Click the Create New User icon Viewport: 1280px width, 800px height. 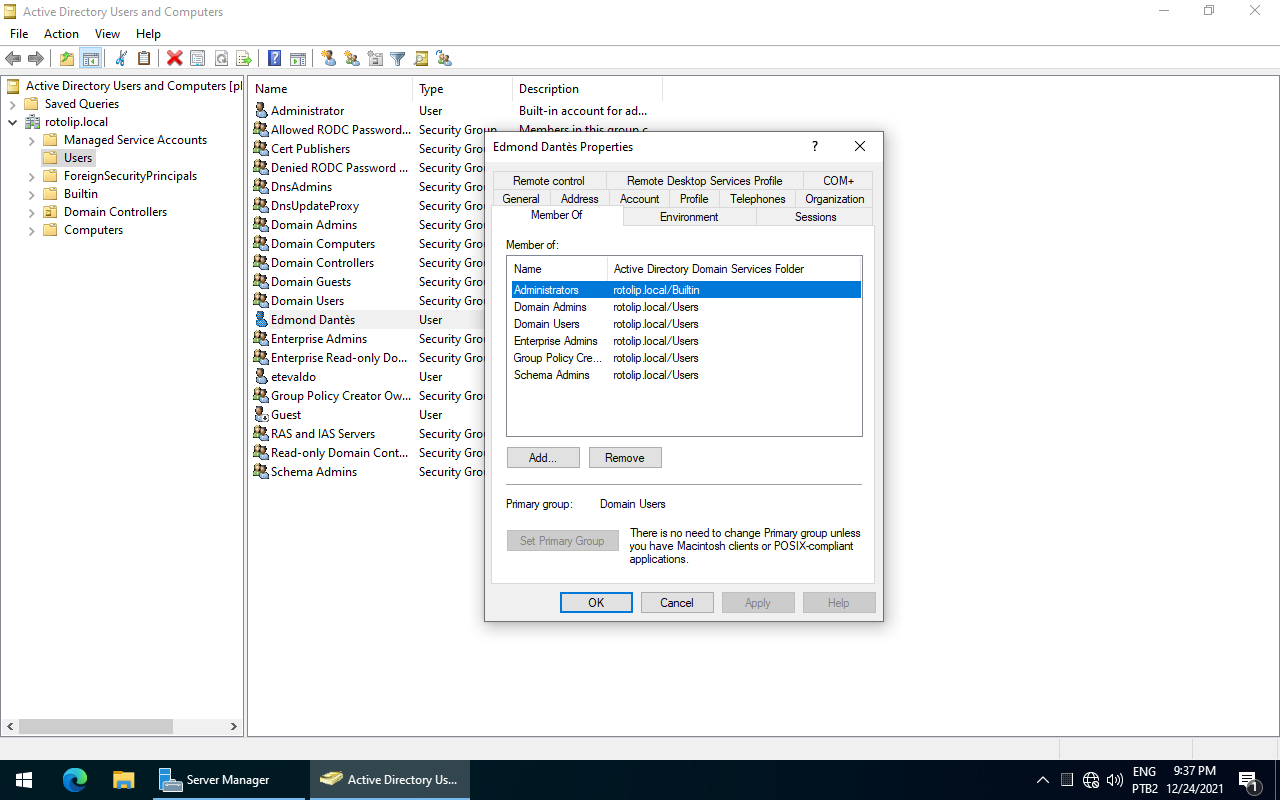pyautogui.click(x=328, y=59)
